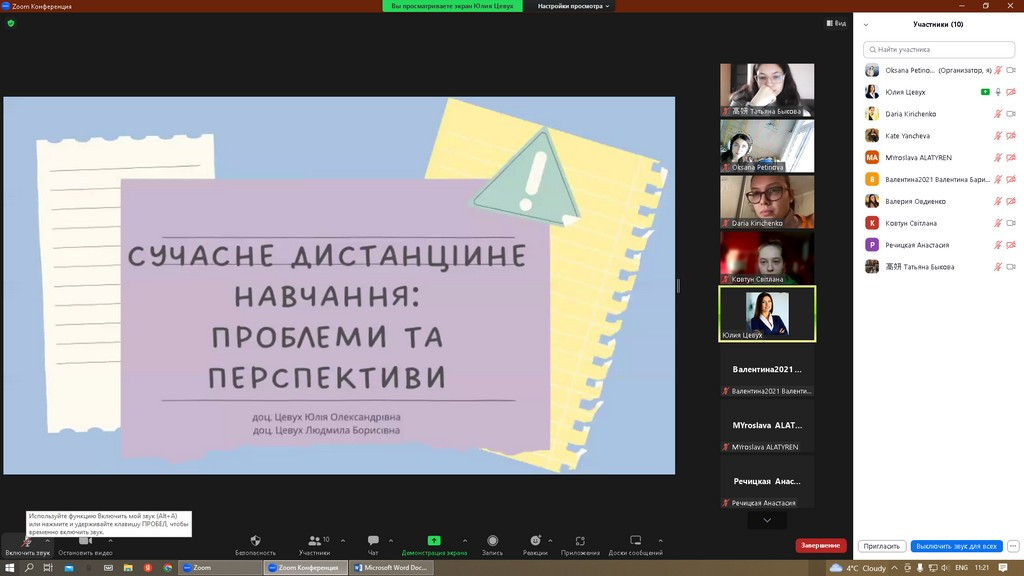Viewport: 1024px width, 576px height.
Task: Open the Вид view menu
Action: (836, 23)
